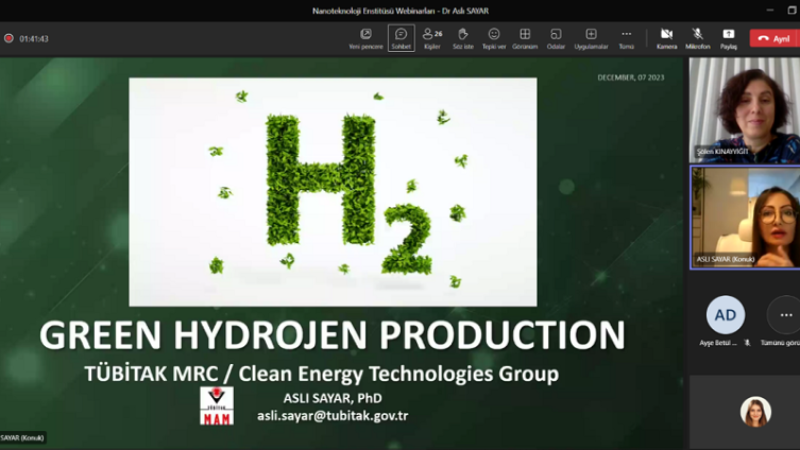
Task: Change the Görünüm view layout
Action: coord(524,39)
